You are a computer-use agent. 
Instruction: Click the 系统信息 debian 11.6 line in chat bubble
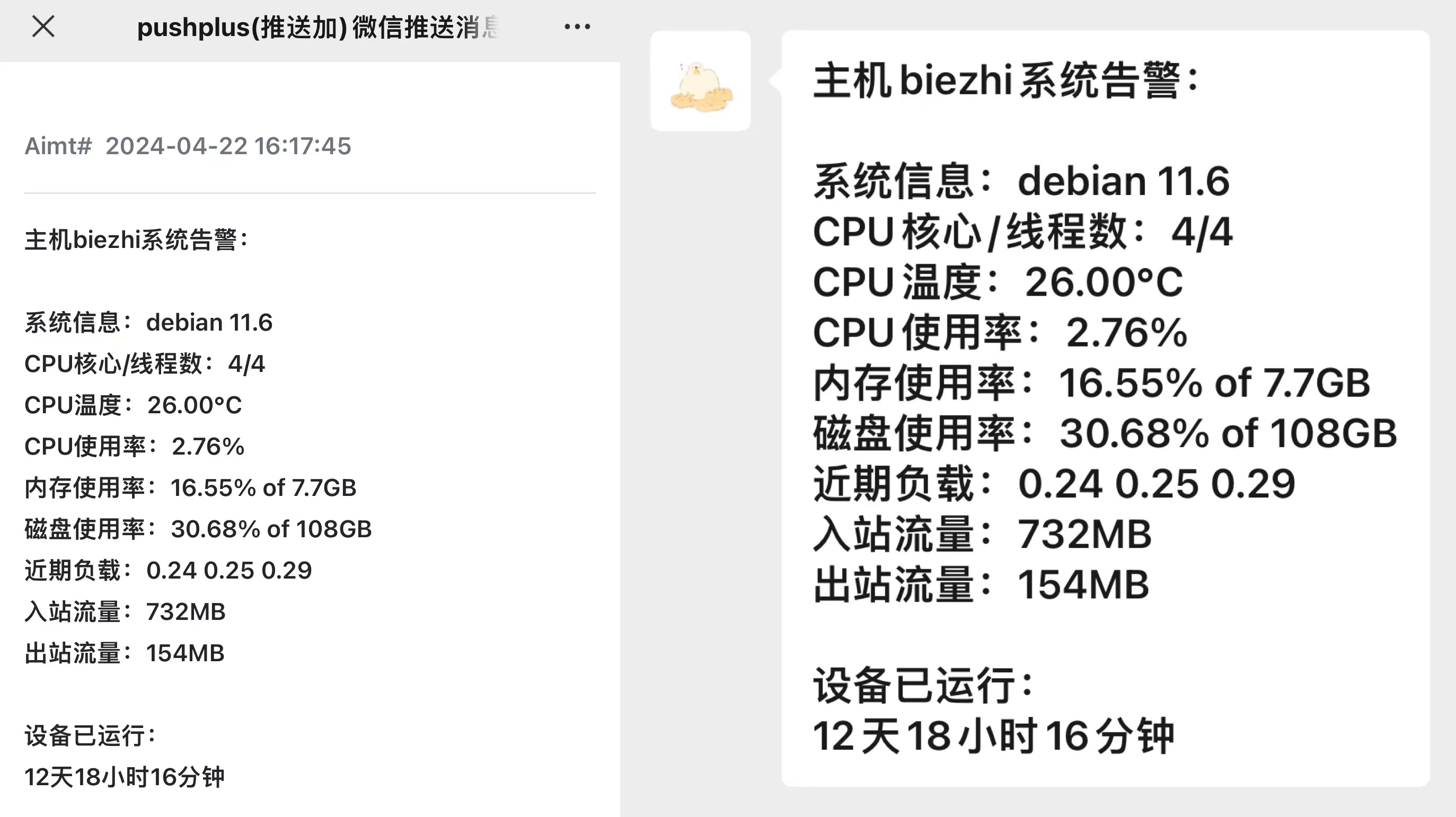[1021, 181]
